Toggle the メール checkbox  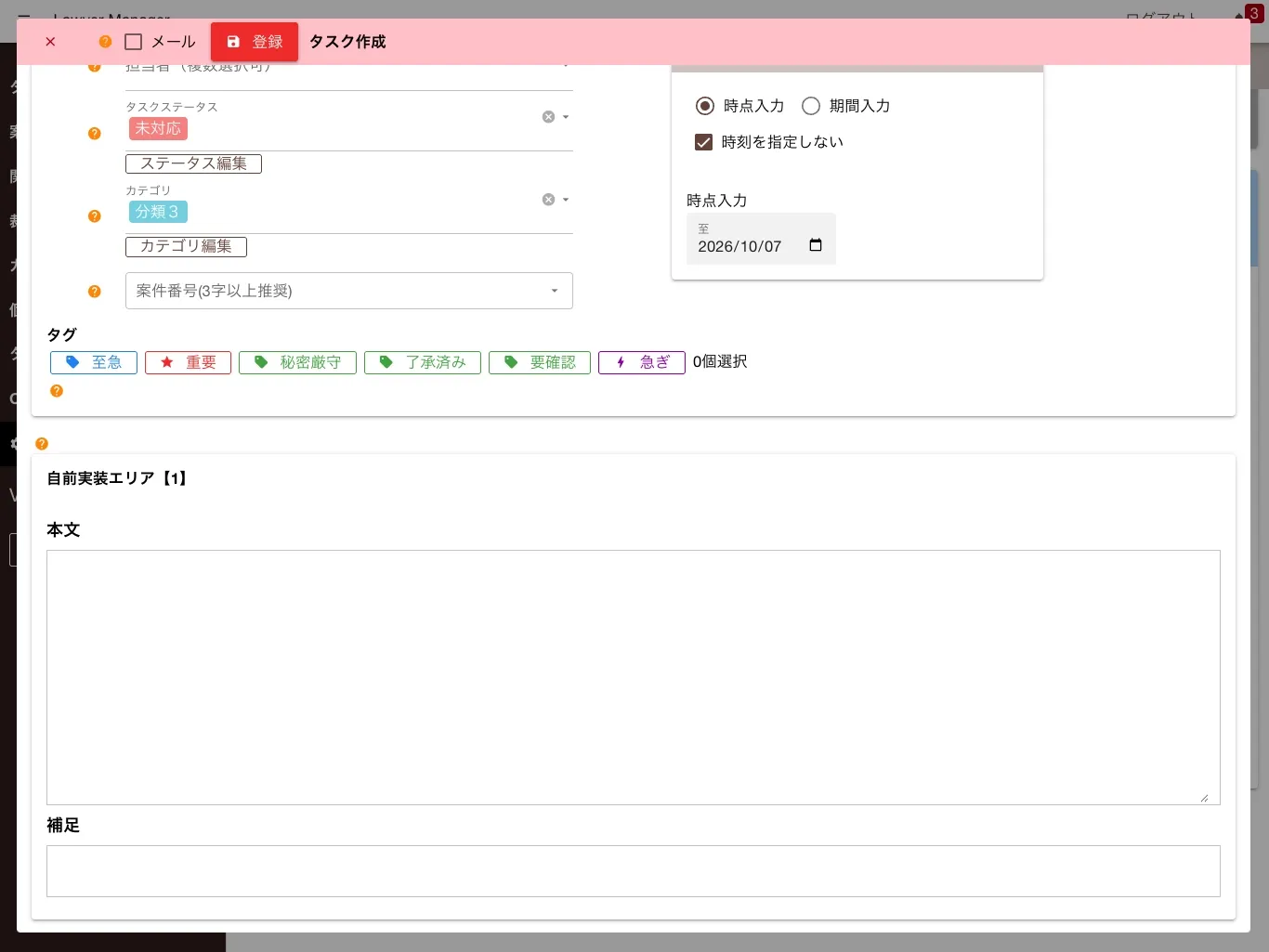click(x=133, y=42)
